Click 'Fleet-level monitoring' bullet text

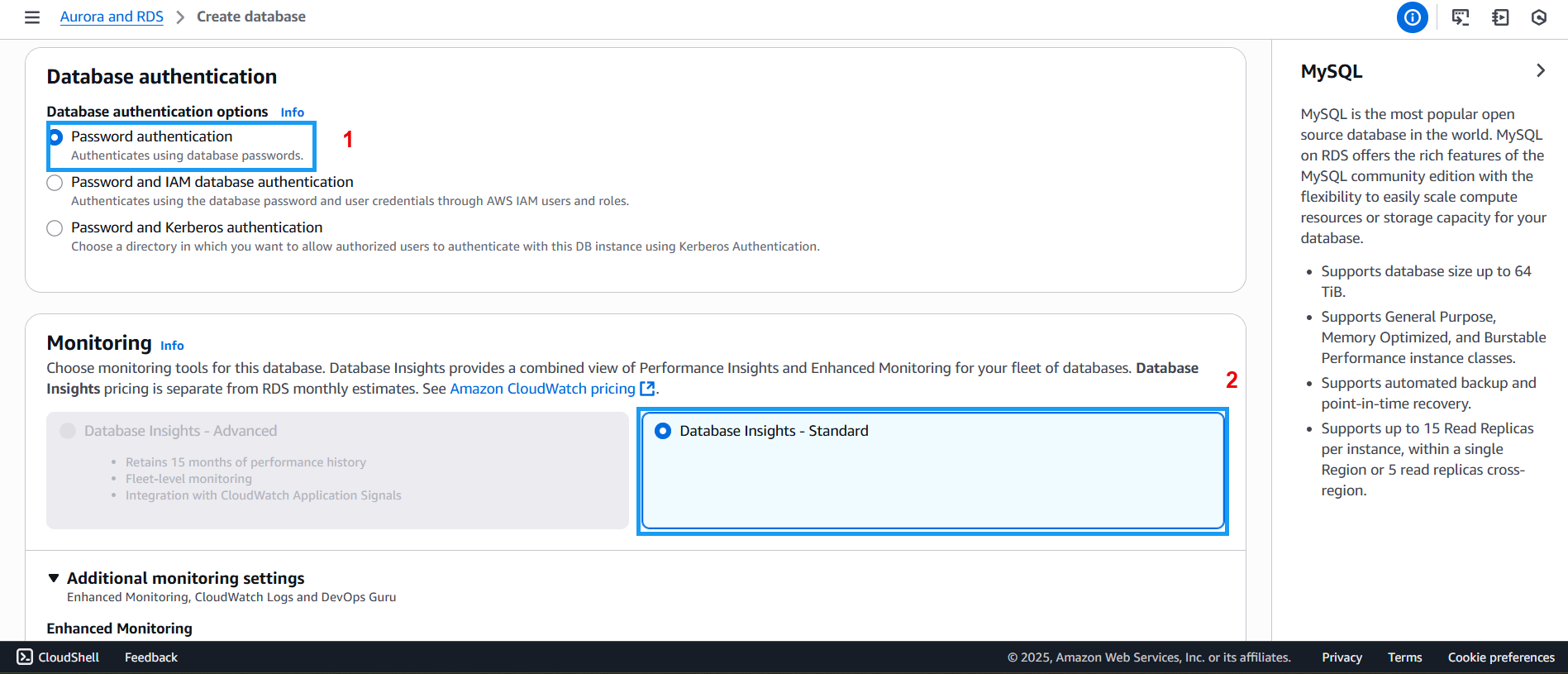click(188, 479)
